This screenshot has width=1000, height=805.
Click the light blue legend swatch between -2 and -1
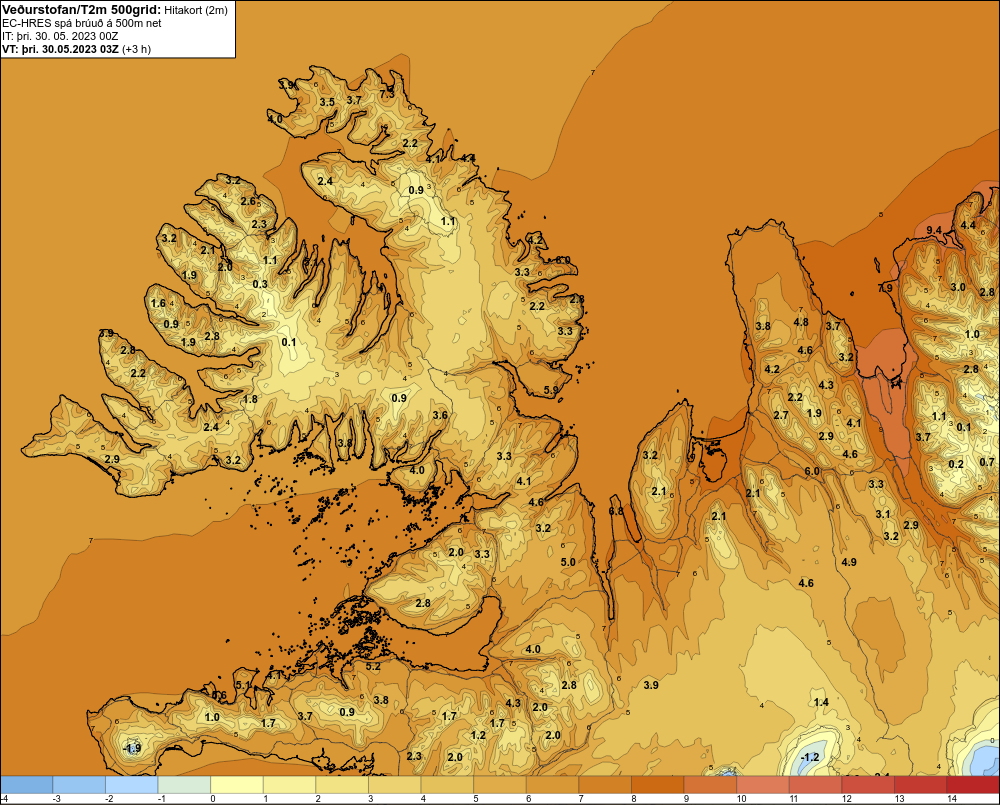[132, 784]
